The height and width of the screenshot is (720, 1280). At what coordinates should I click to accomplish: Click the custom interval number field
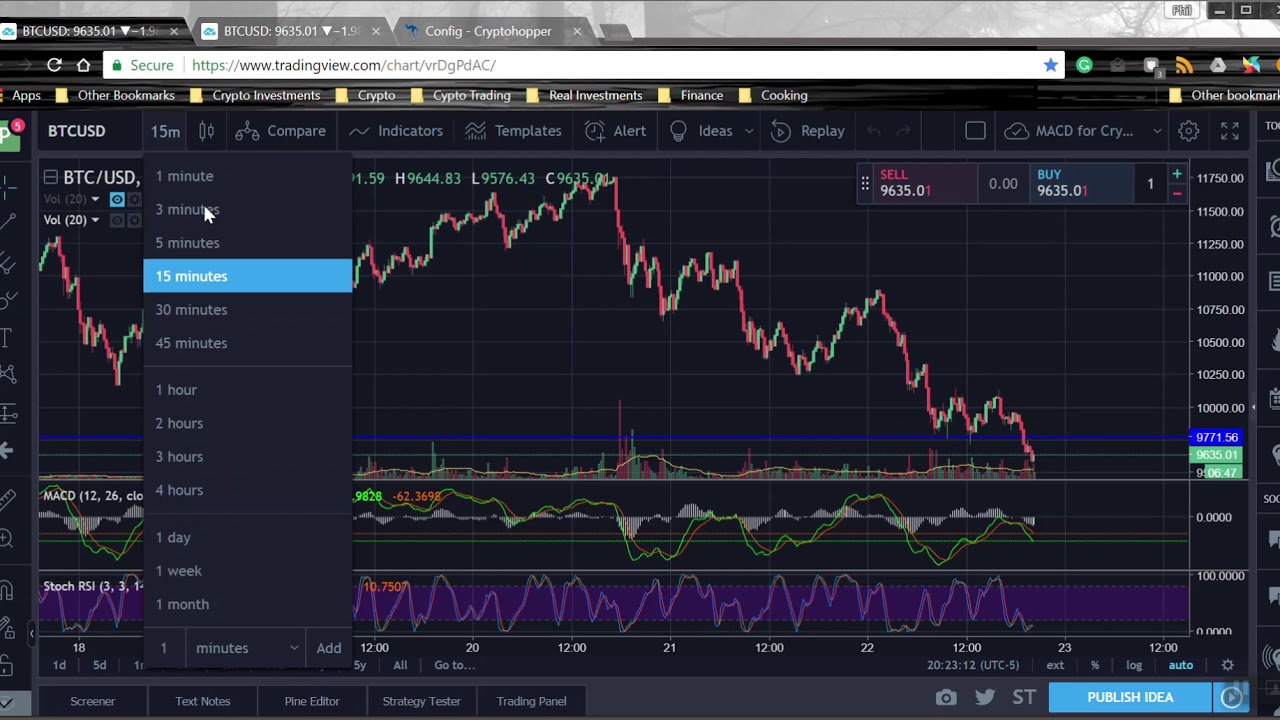164,648
